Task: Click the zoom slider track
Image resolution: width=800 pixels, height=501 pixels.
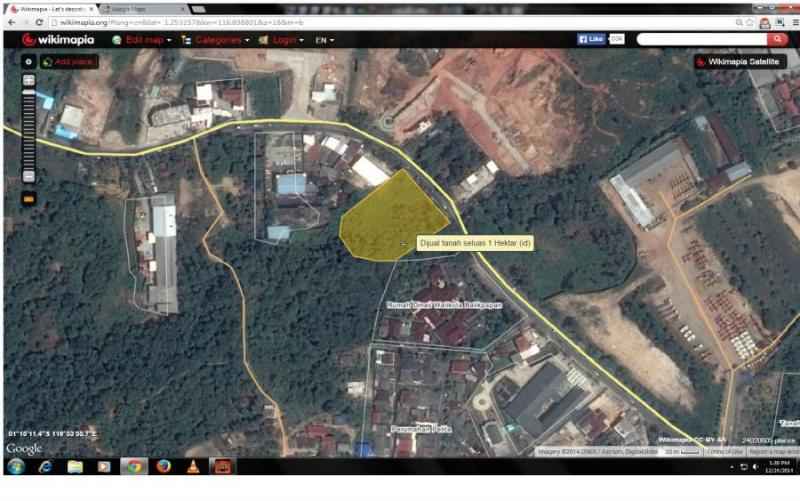Action: 28,130
